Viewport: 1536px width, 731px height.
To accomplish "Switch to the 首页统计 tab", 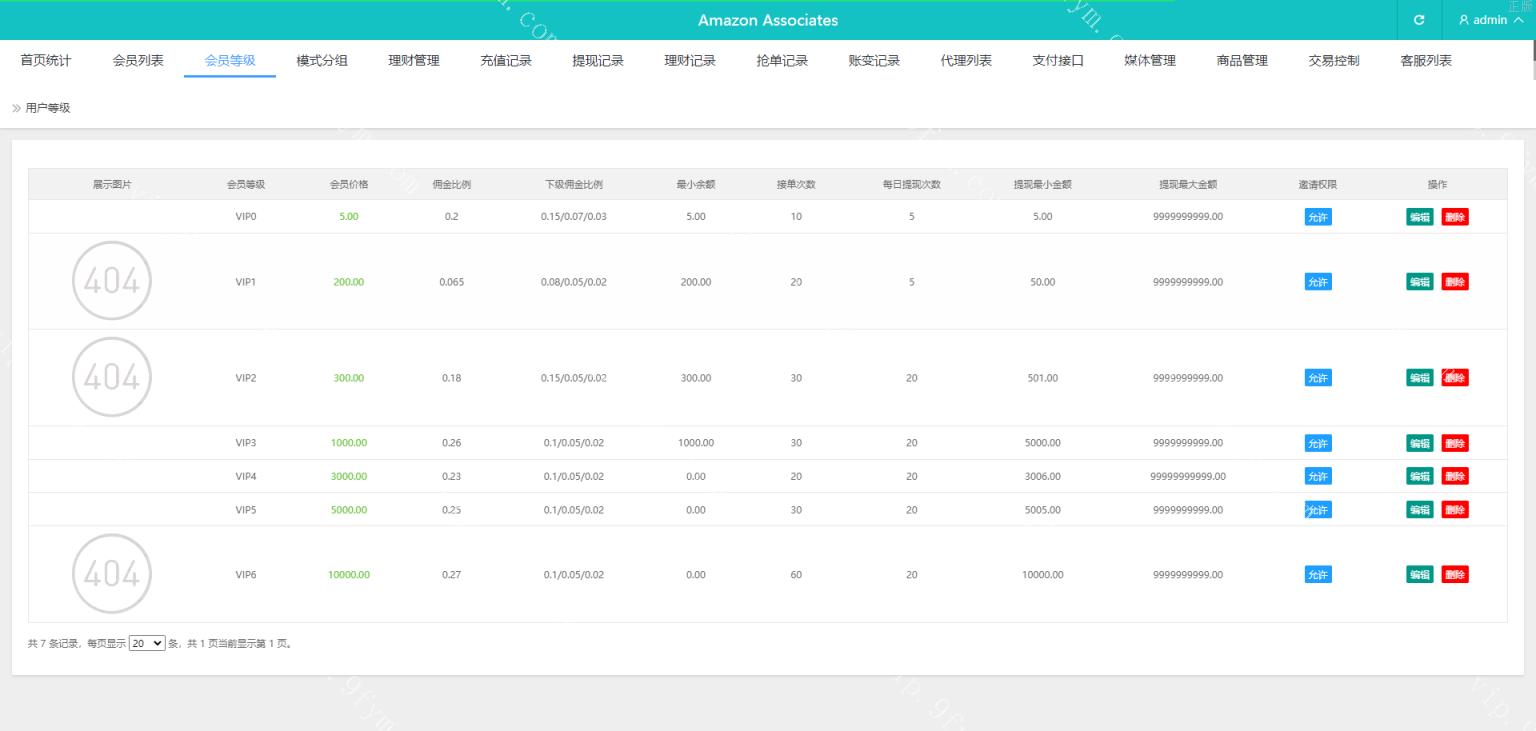I will click(46, 61).
